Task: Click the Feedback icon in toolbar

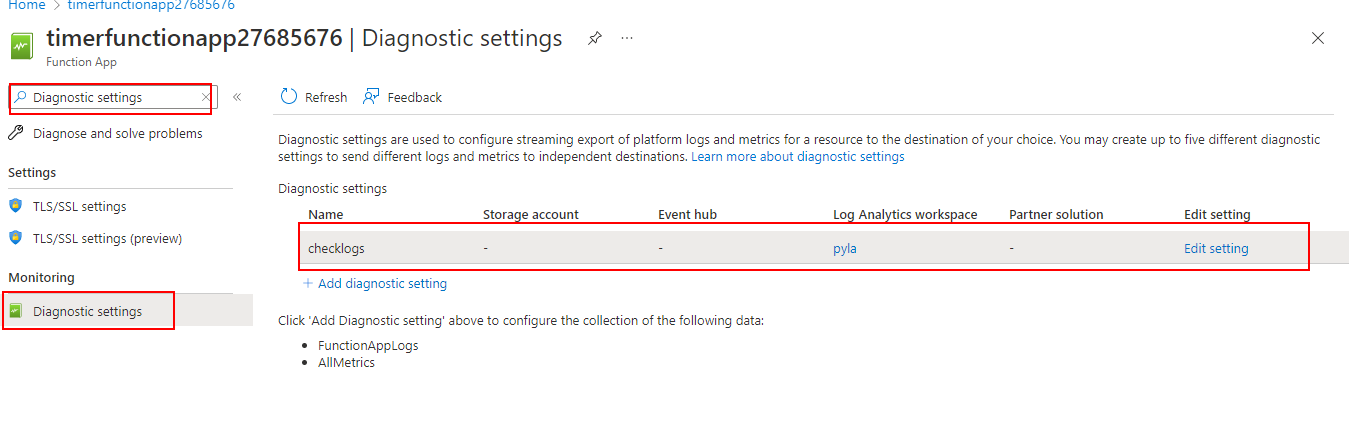Action: 372,97
